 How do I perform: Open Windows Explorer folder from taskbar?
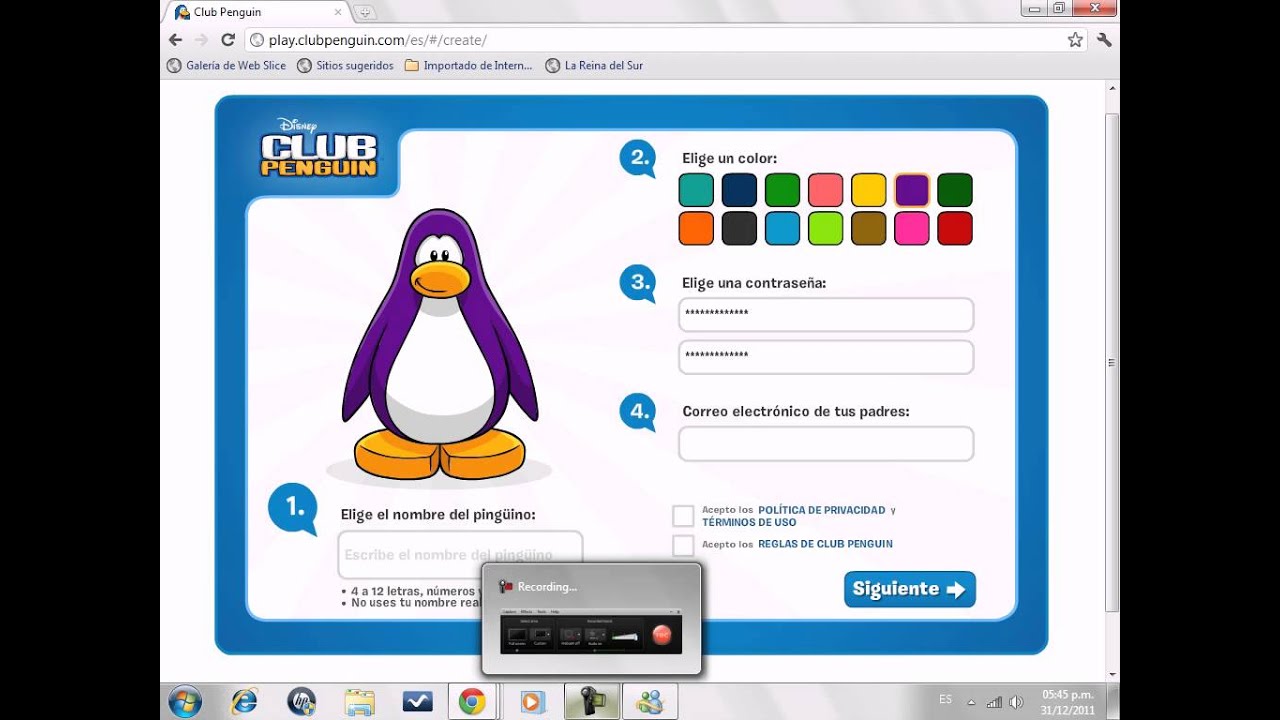(x=359, y=702)
